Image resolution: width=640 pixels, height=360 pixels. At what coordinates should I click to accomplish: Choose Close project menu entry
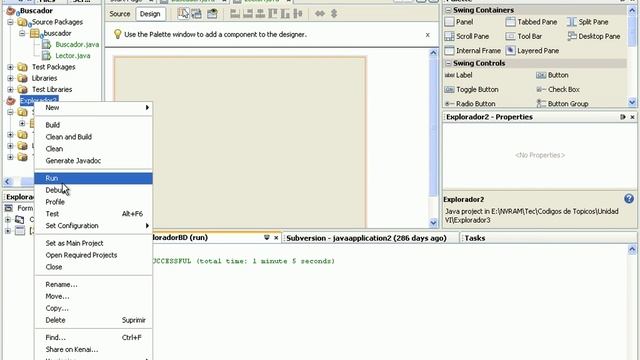click(93, 267)
